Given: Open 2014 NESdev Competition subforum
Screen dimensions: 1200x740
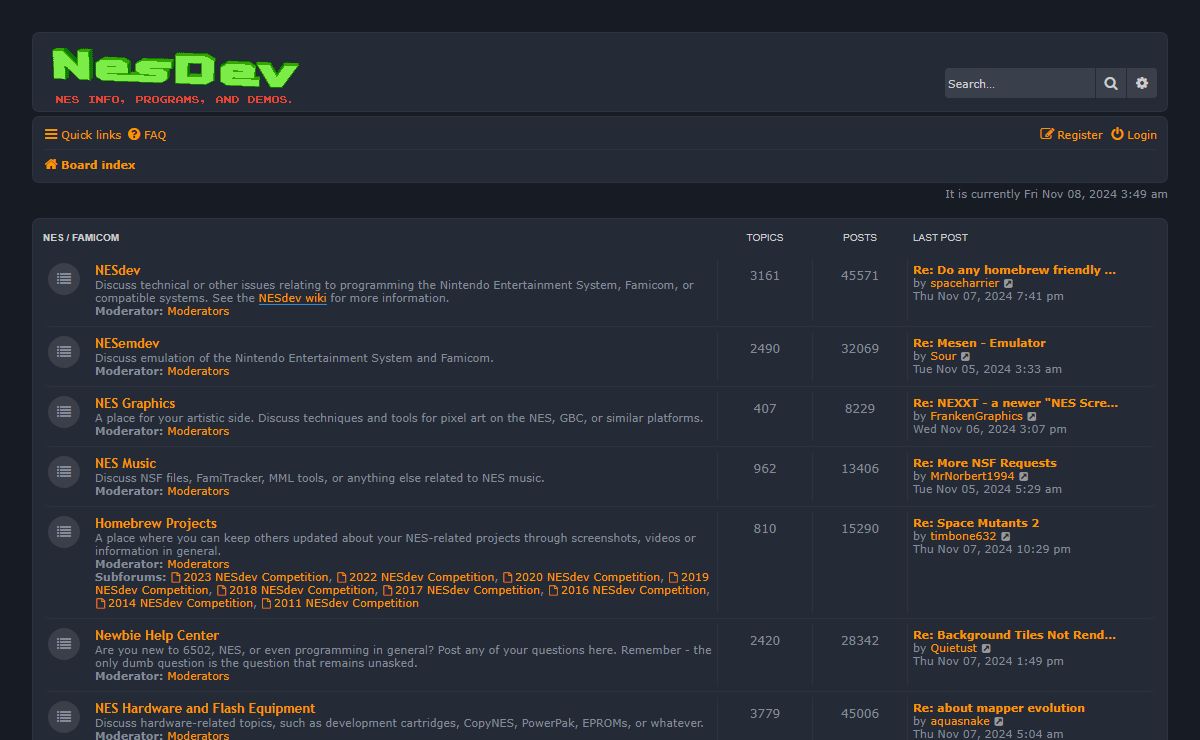Looking at the screenshot, I should (174, 603).
